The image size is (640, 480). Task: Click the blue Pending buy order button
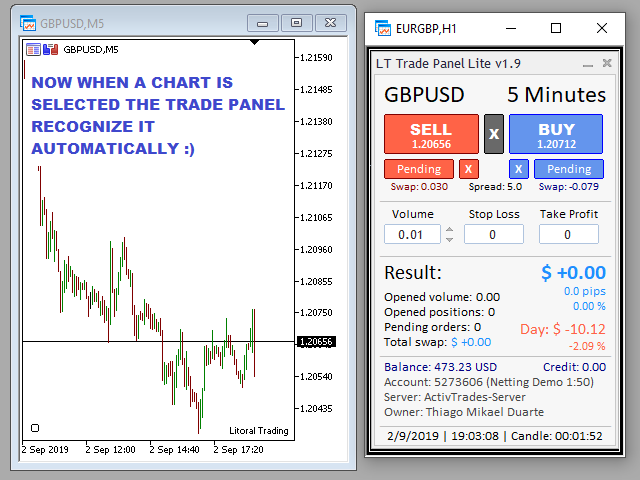568,169
